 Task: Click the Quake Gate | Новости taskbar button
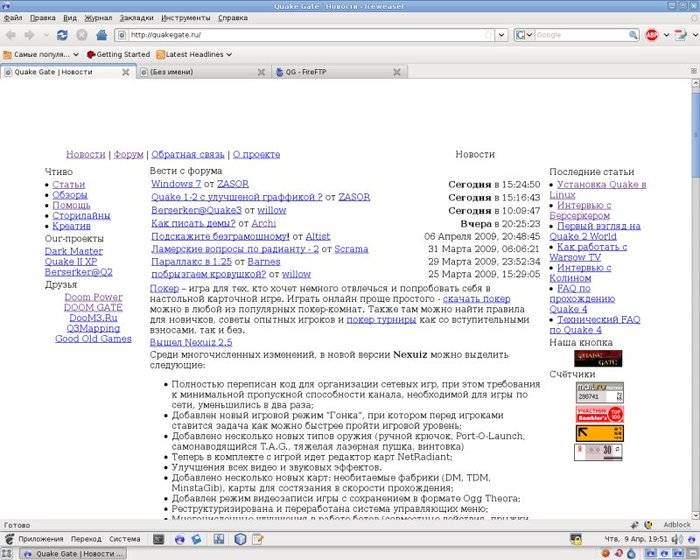[74, 554]
